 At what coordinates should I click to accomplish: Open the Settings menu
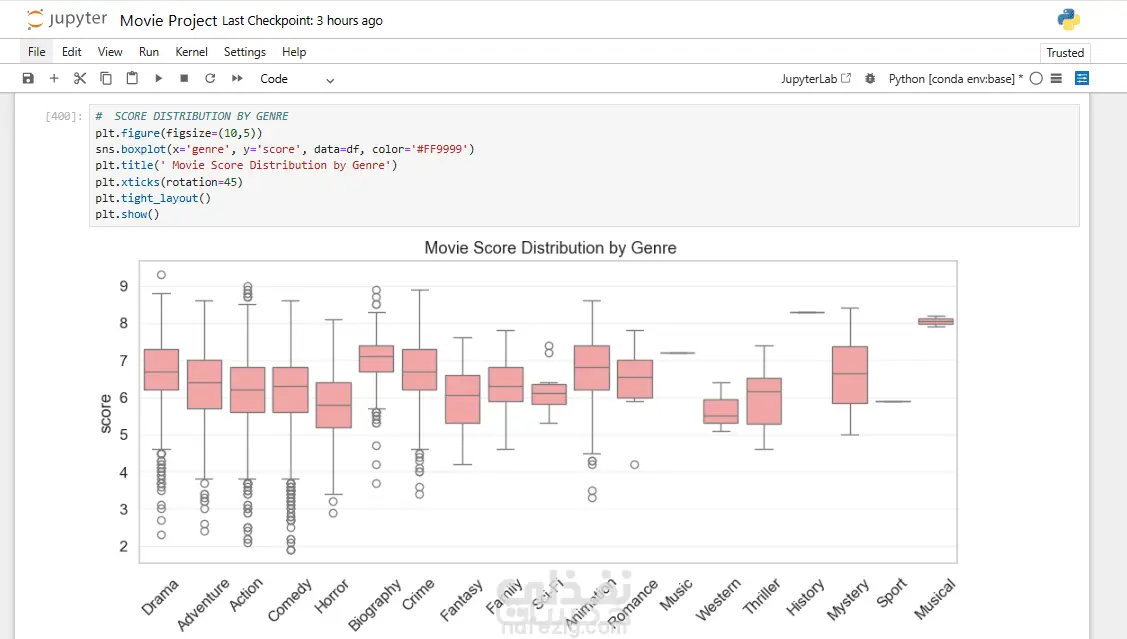coord(245,52)
